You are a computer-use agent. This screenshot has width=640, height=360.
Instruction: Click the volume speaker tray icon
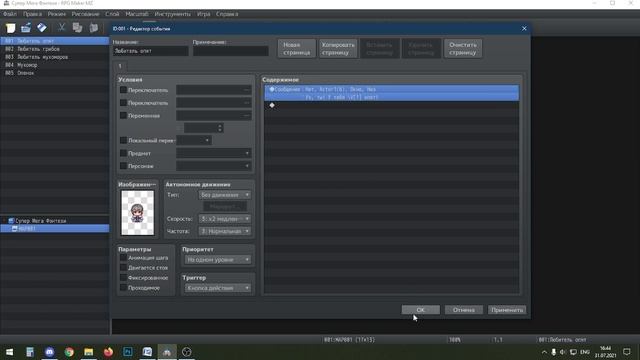[x=563, y=352]
